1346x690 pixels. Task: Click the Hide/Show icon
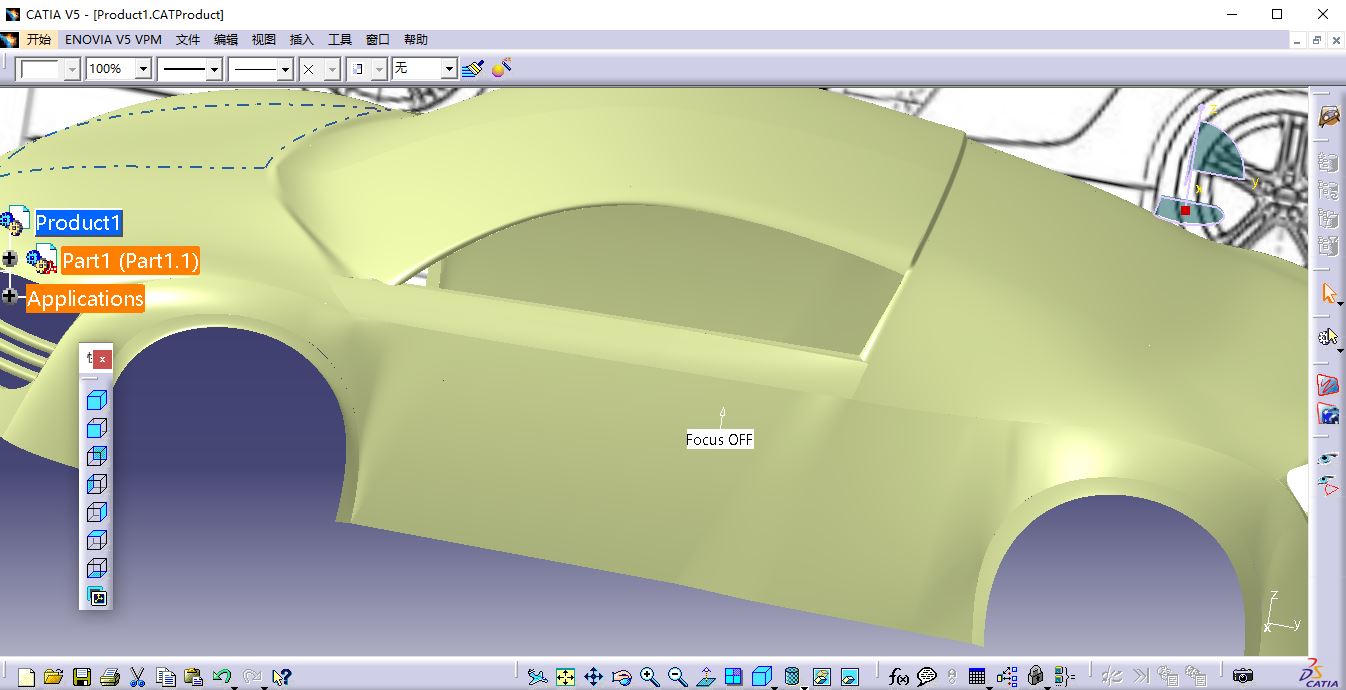tap(822, 677)
